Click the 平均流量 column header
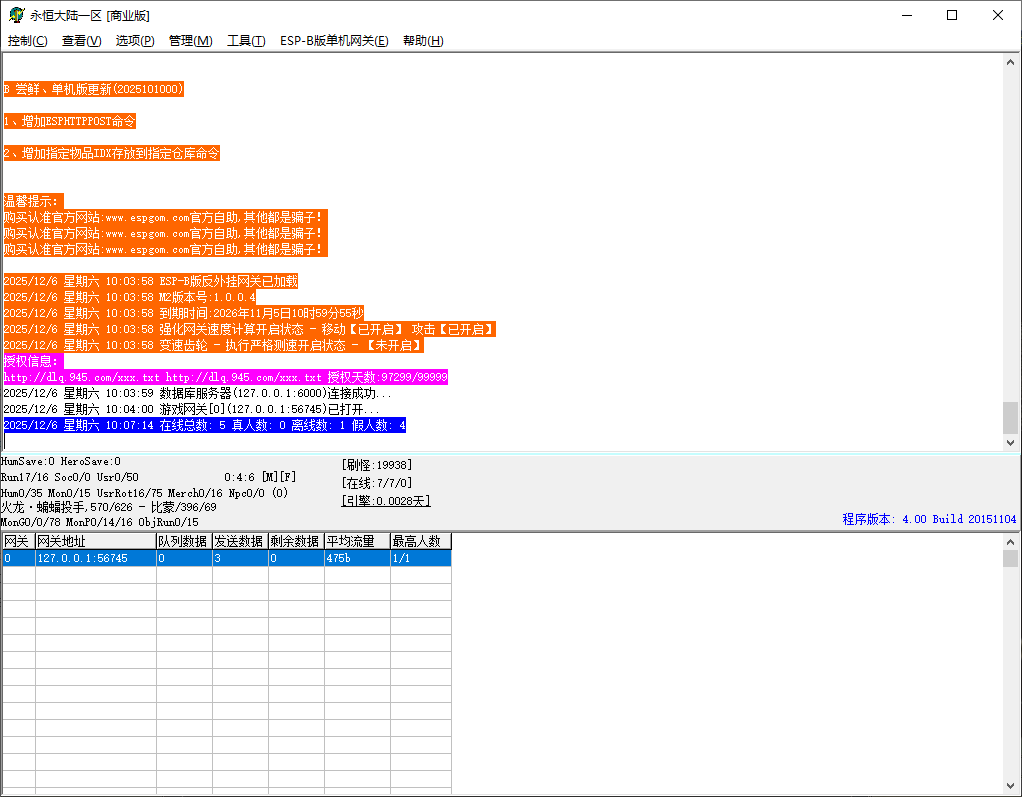Image resolution: width=1022 pixels, height=797 pixels. (356, 541)
